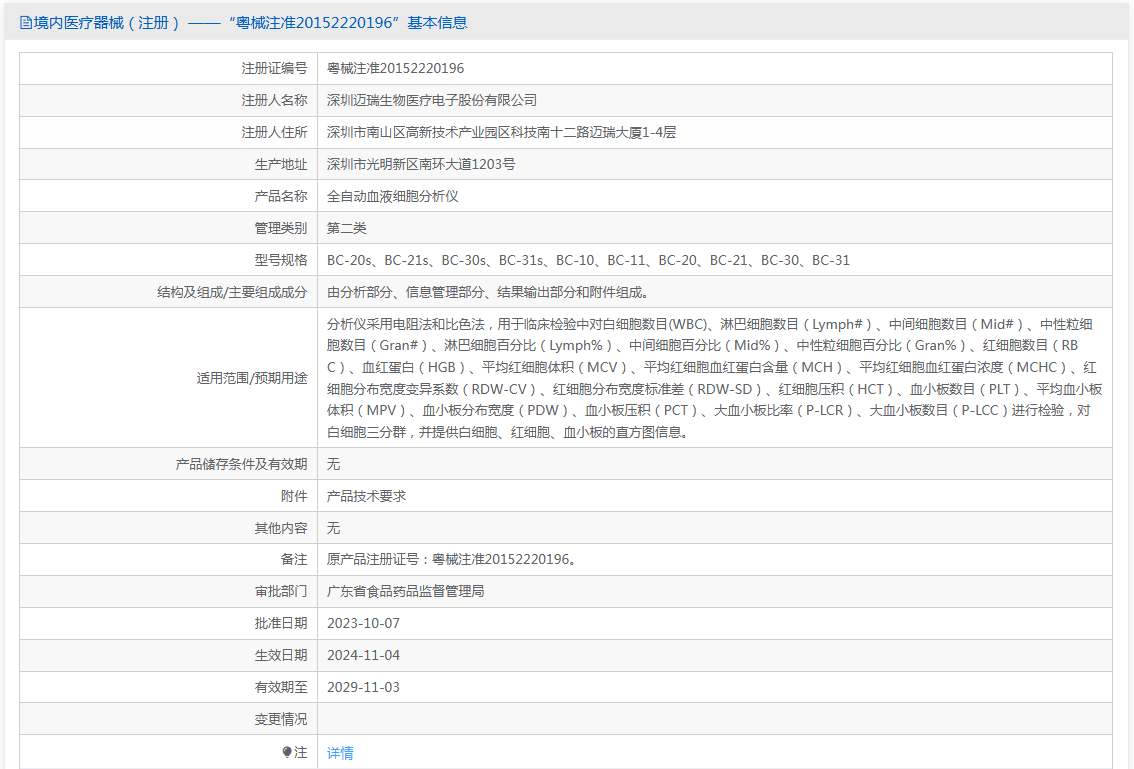The height and width of the screenshot is (769, 1134).
Task: Click the 无 value beside 产品储存条件及有效期
Action: point(333,464)
